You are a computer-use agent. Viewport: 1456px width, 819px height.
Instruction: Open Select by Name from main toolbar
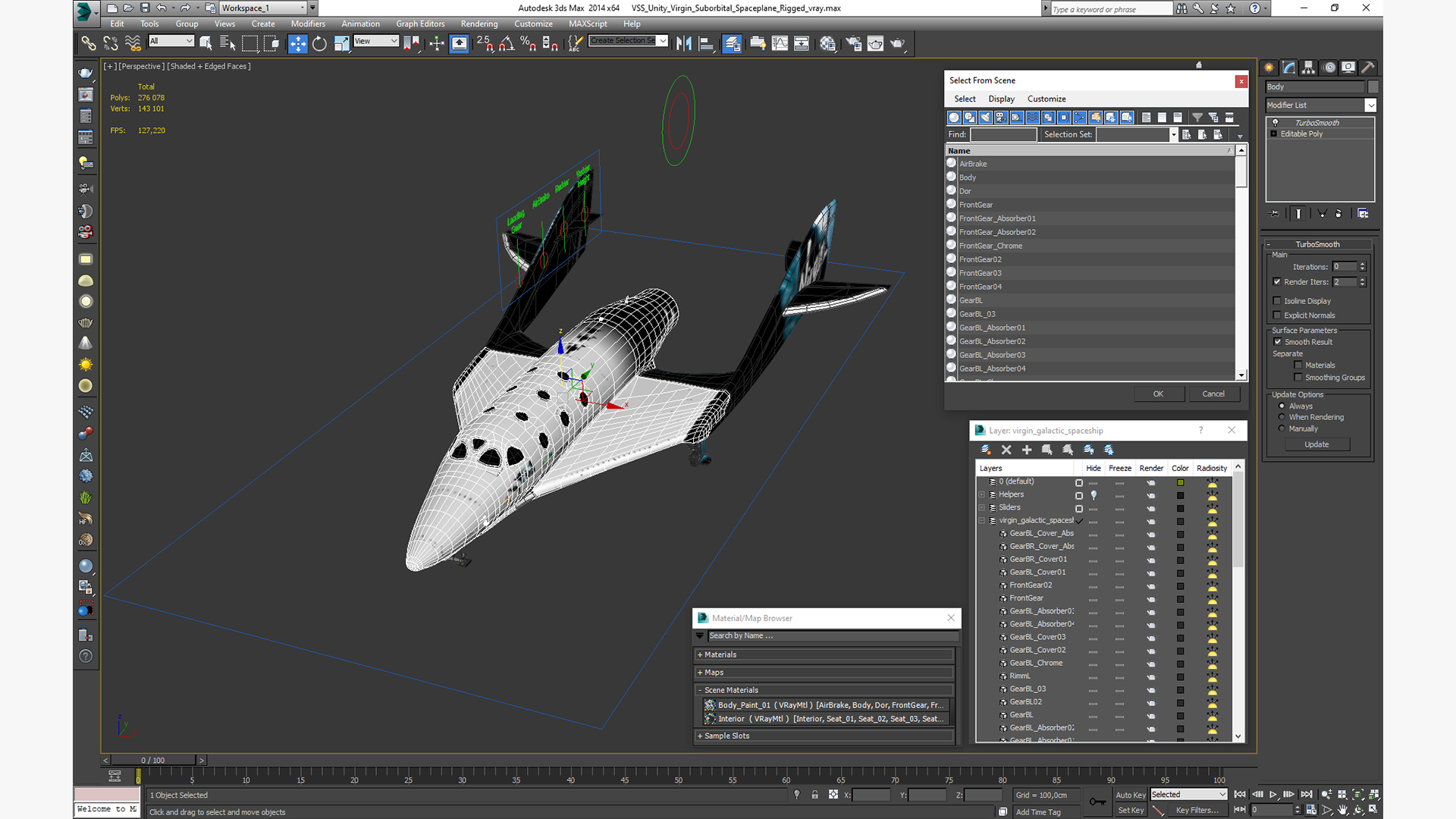pos(227,43)
